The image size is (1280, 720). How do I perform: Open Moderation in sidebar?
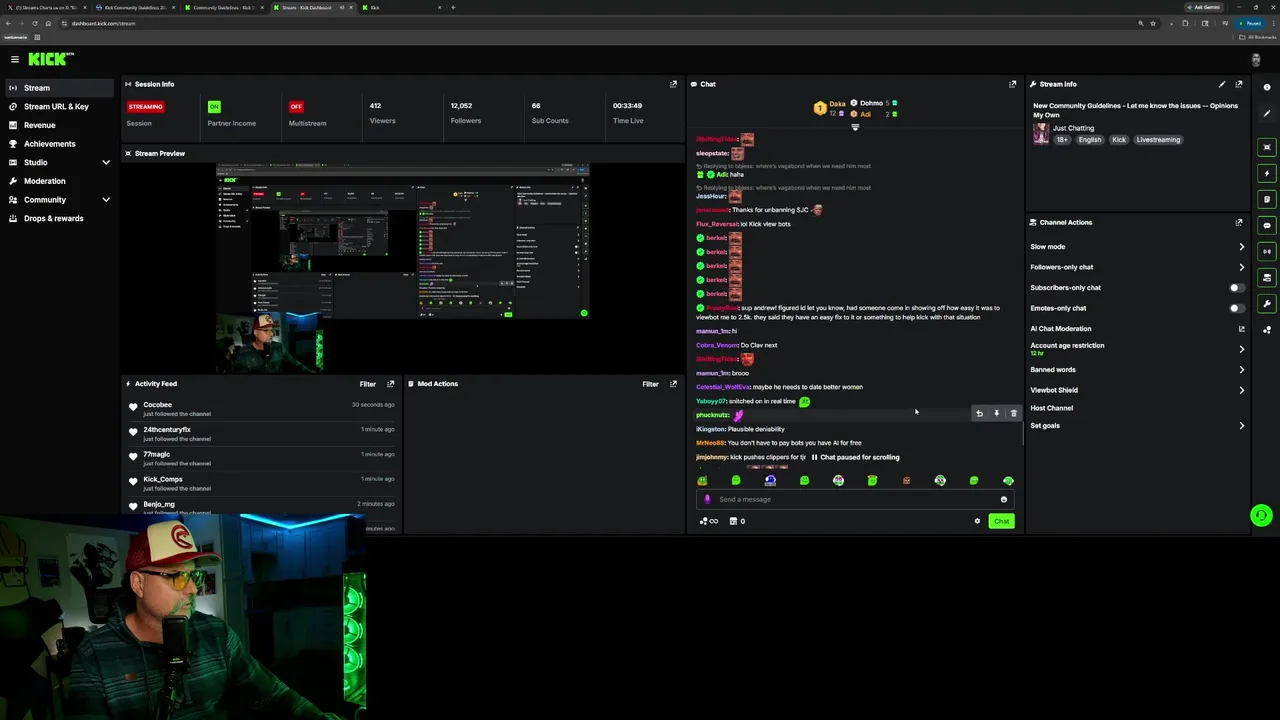coord(58,181)
